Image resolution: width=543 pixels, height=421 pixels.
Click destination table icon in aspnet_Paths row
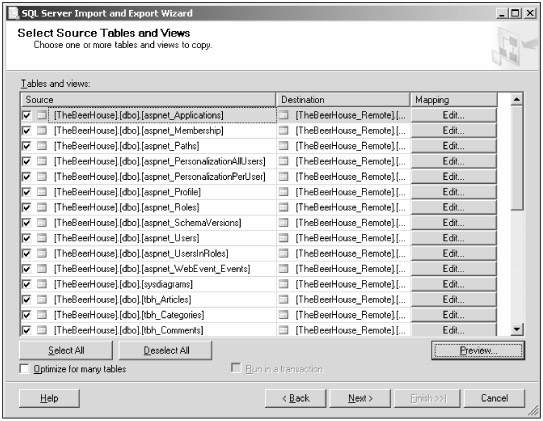click(284, 146)
